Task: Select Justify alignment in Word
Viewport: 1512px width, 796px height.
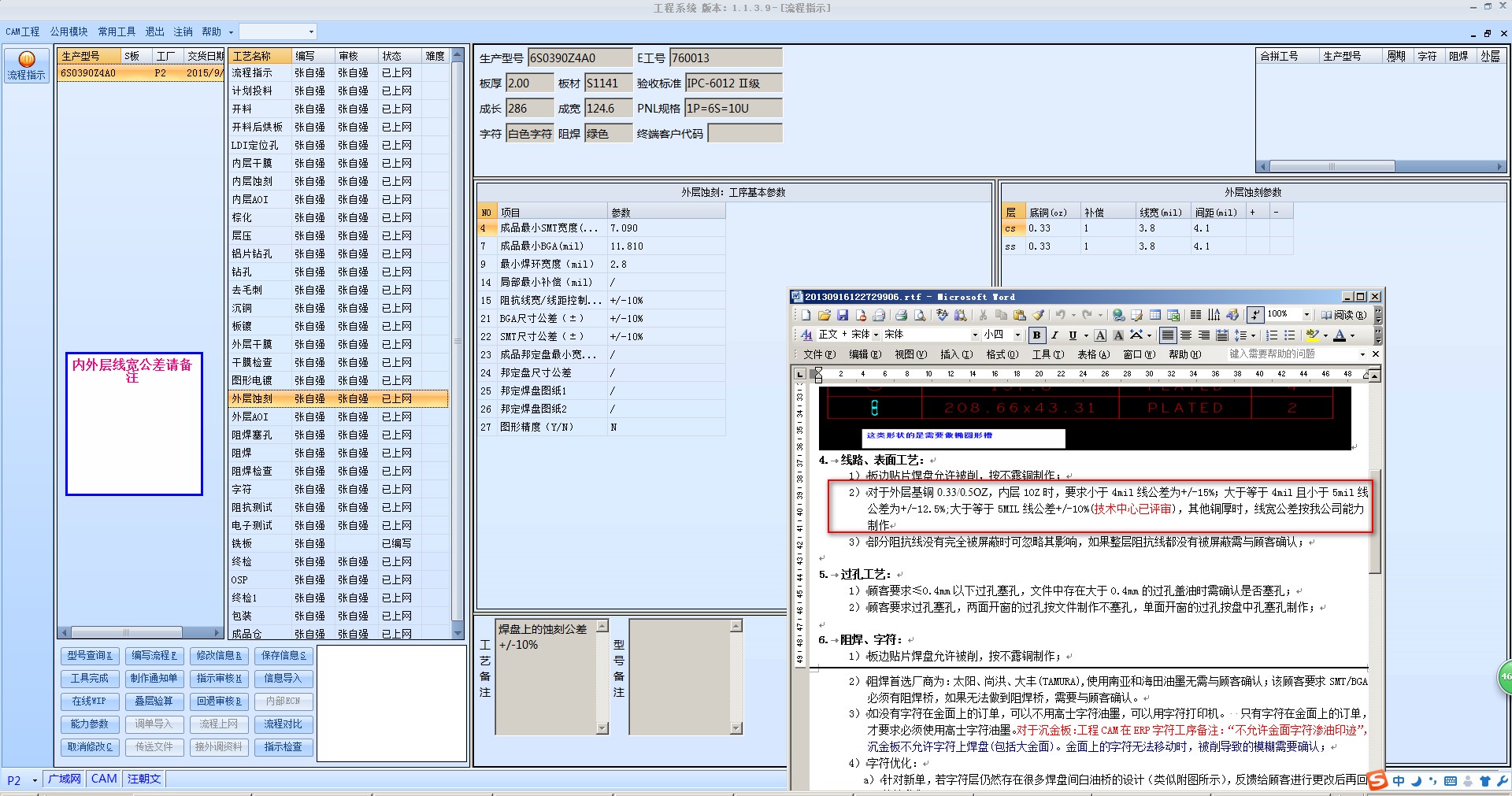Action: [1168, 335]
